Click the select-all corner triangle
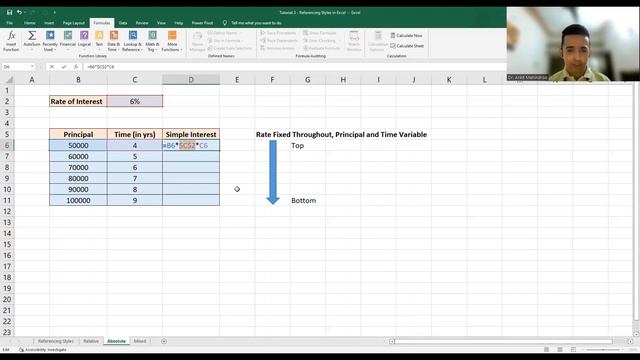640x360 pixels. point(9,80)
